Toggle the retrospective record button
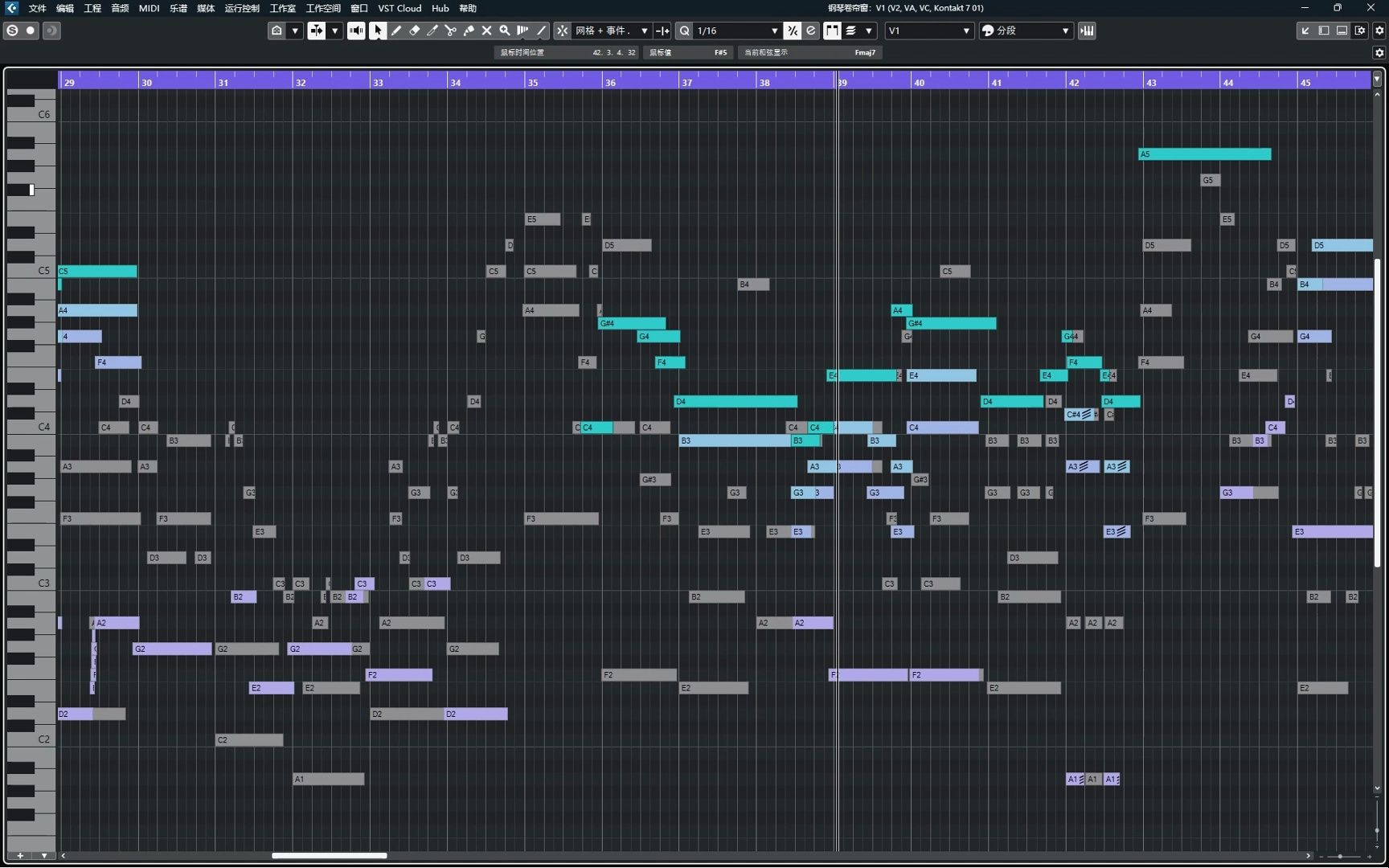Screen dimensions: 1389x868 (51, 31)
